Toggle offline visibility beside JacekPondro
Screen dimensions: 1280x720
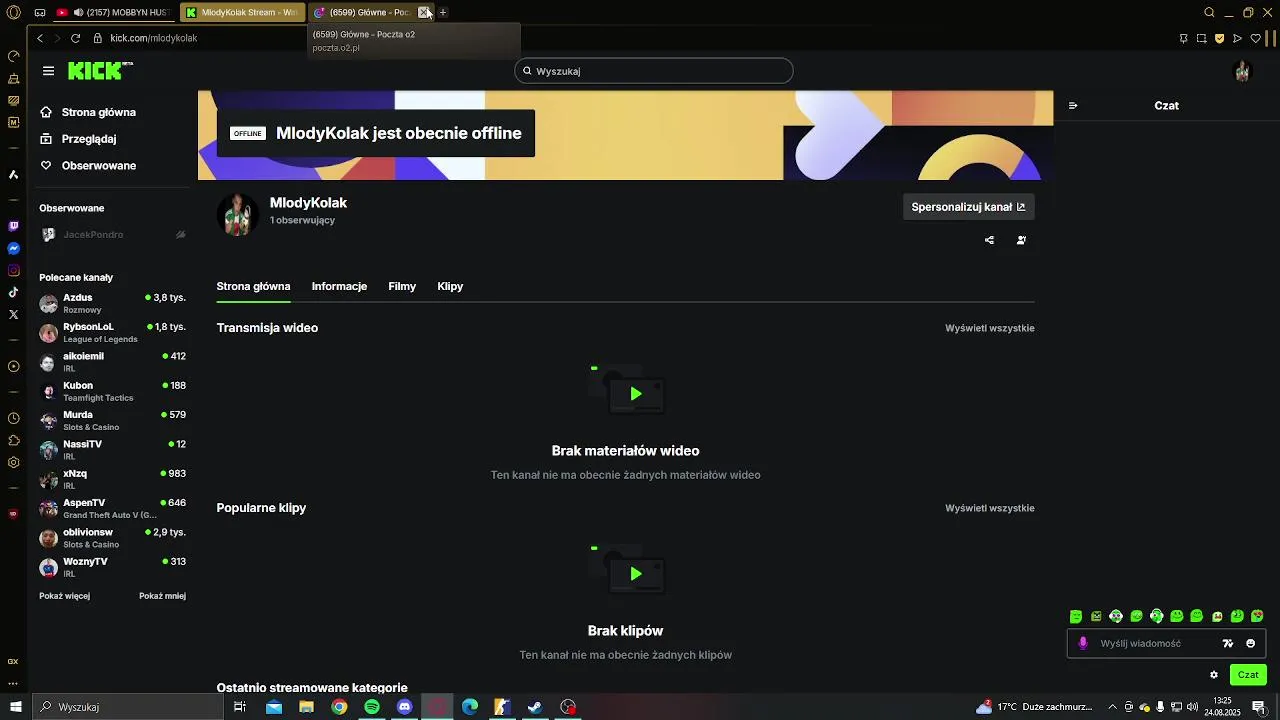point(181,235)
